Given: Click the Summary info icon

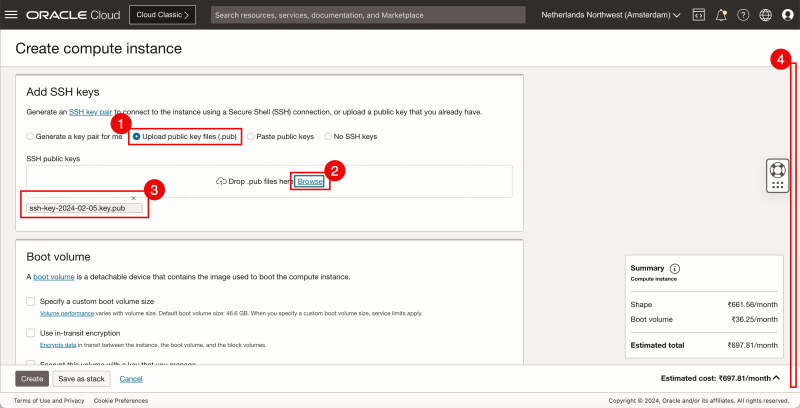Looking at the screenshot, I should pos(675,269).
